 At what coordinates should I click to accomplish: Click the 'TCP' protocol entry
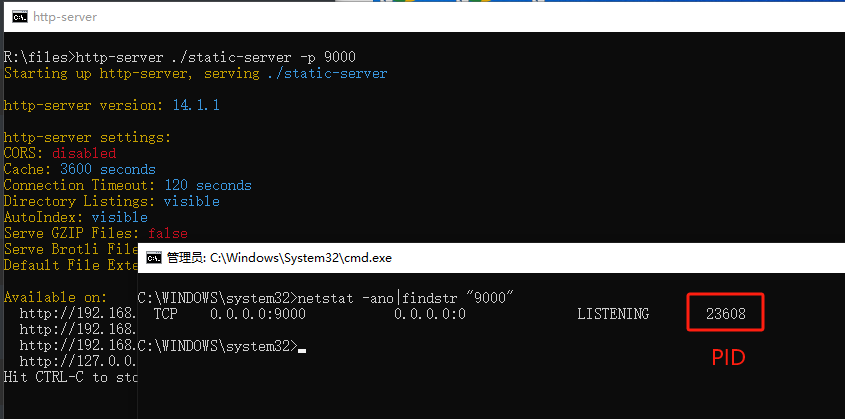tap(165, 313)
